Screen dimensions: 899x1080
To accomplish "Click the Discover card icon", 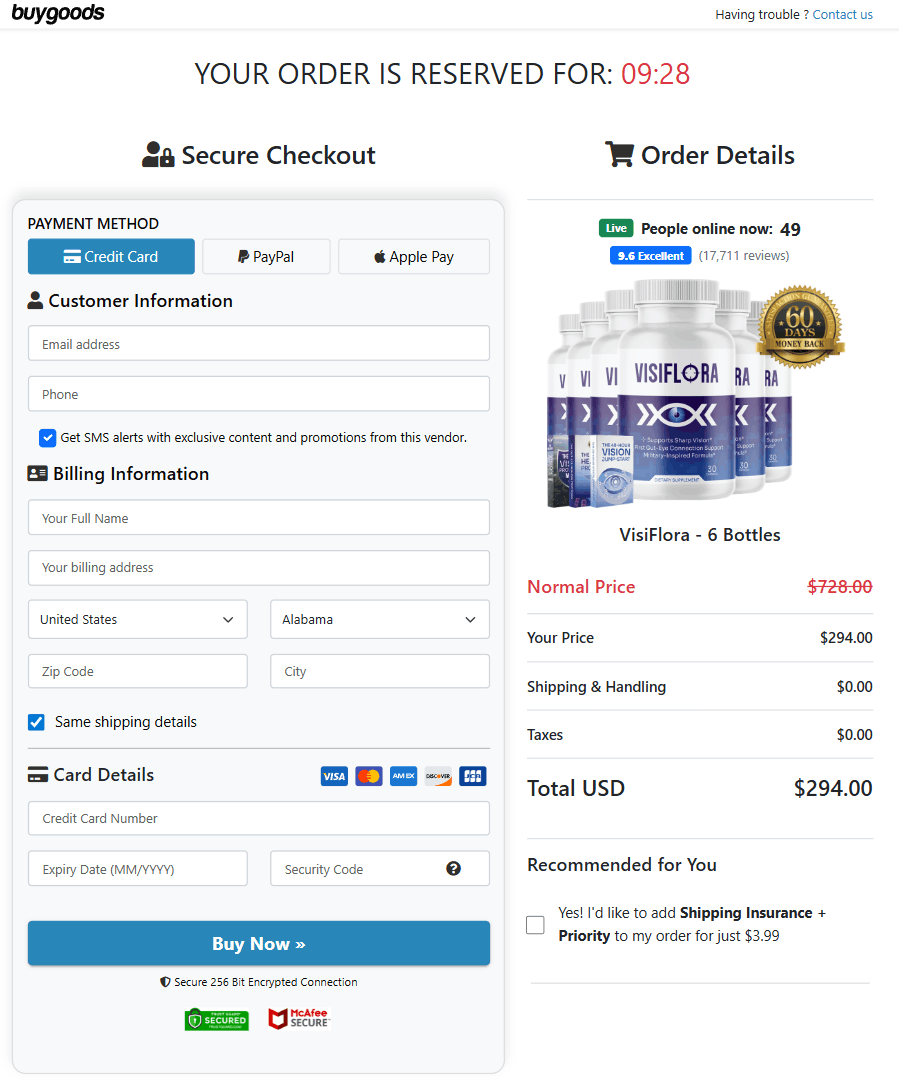I will click(x=437, y=776).
